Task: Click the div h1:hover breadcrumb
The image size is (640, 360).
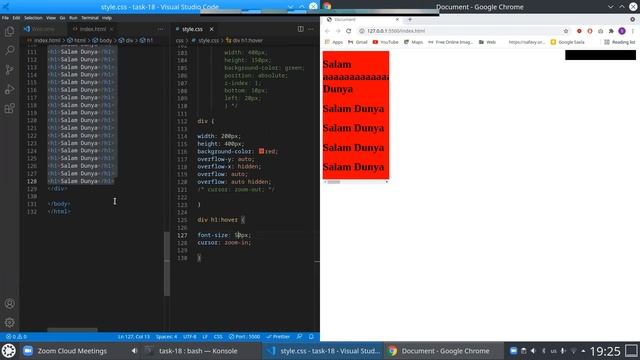Action: click(x=244, y=40)
